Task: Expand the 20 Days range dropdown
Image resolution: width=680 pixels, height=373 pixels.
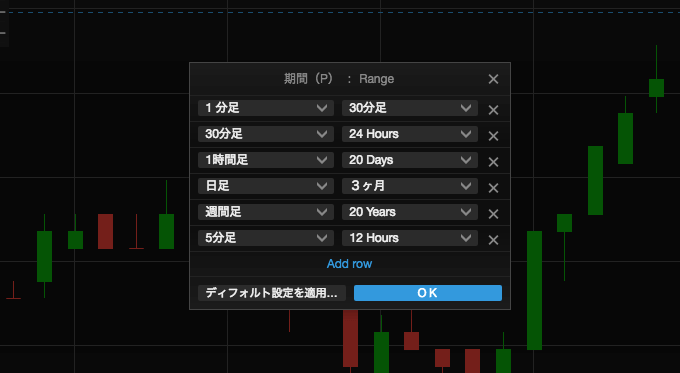Action: [410, 160]
